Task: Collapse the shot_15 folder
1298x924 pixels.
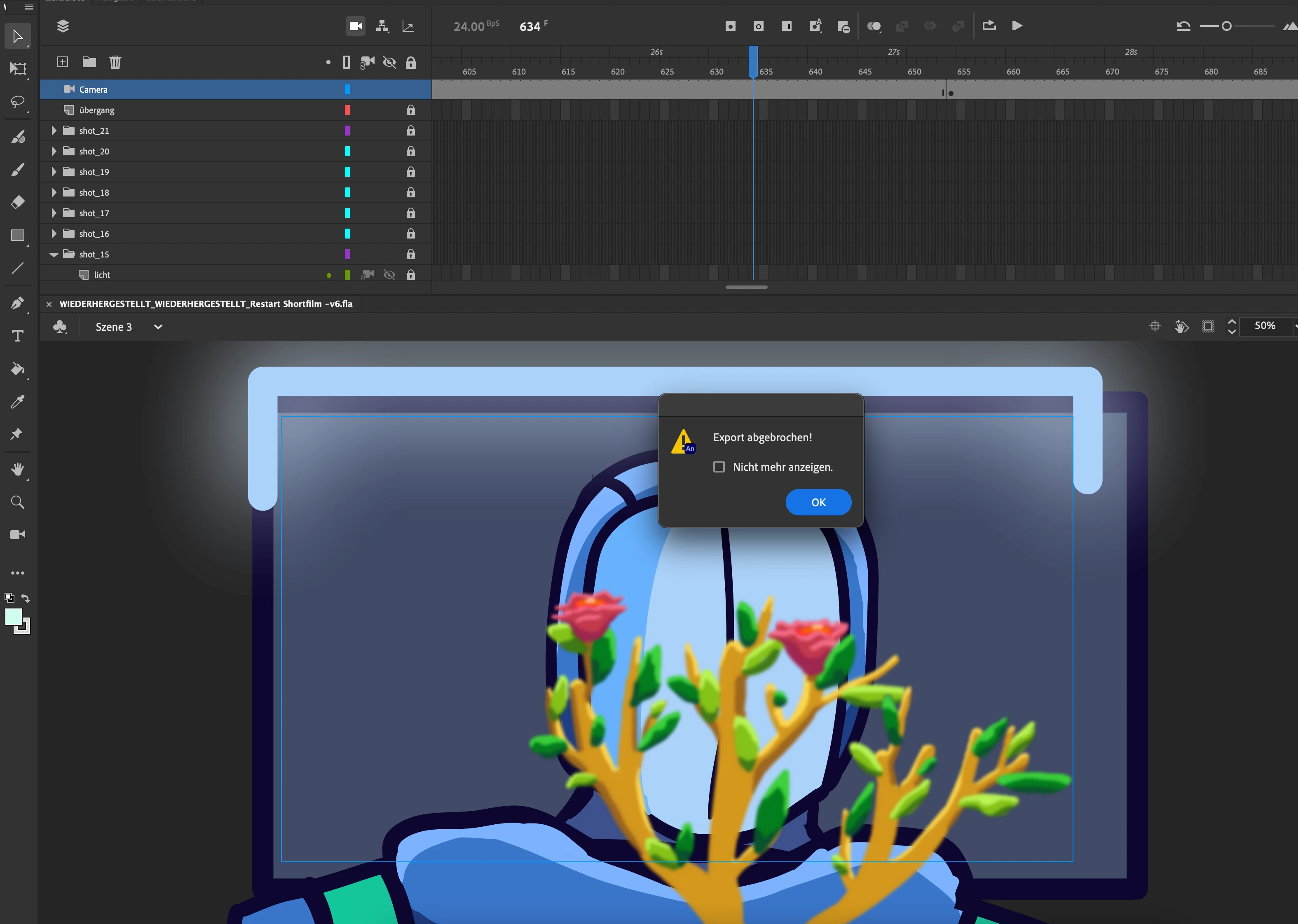Action: [54, 255]
